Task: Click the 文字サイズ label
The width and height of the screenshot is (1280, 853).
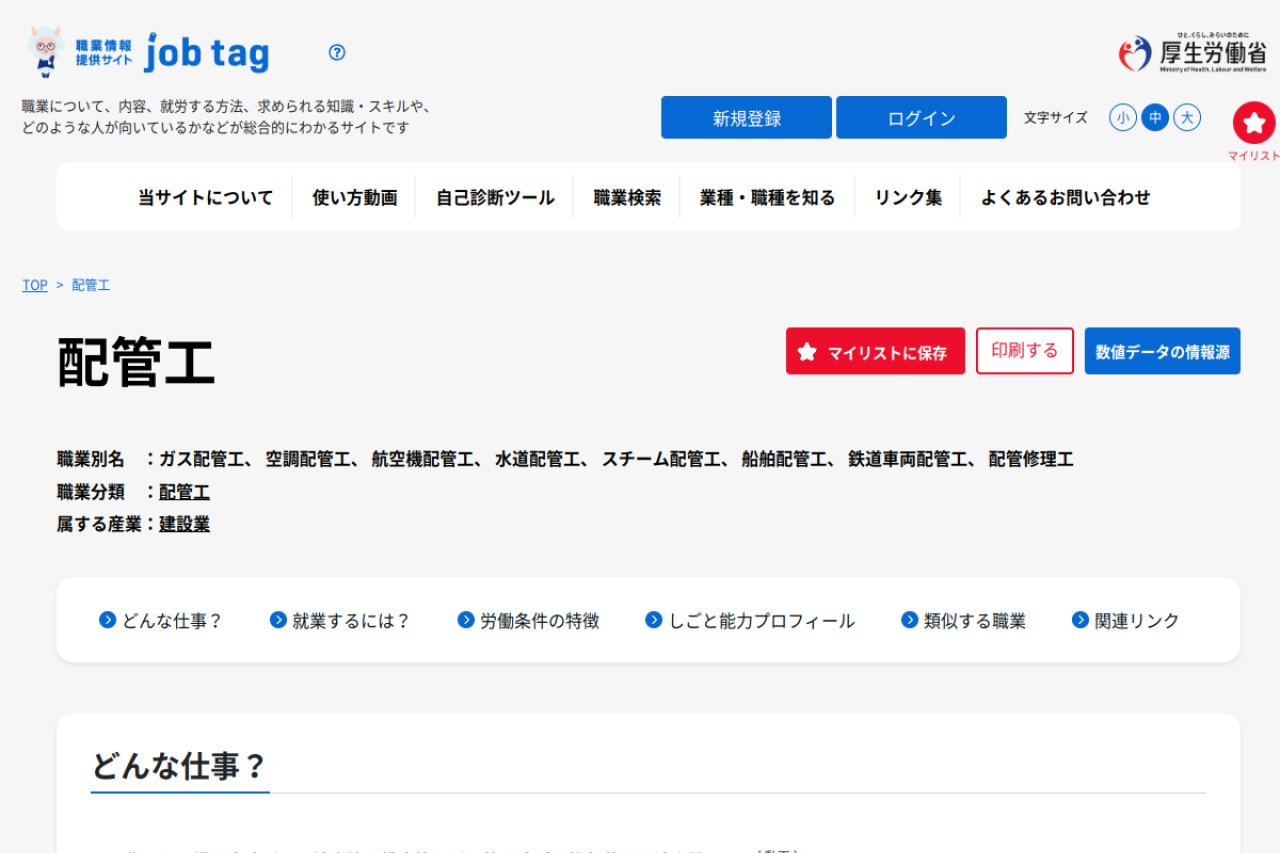Action: point(1055,118)
